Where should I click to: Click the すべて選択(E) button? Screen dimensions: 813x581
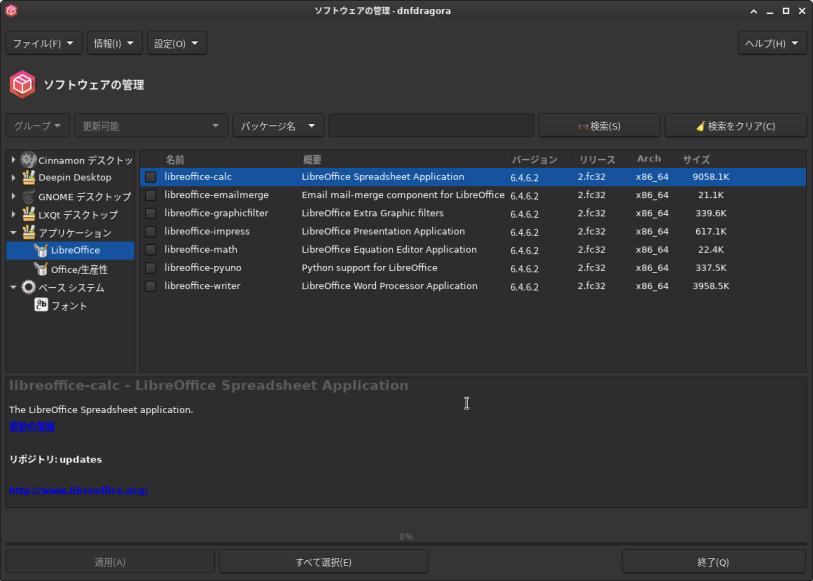point(324,562)
